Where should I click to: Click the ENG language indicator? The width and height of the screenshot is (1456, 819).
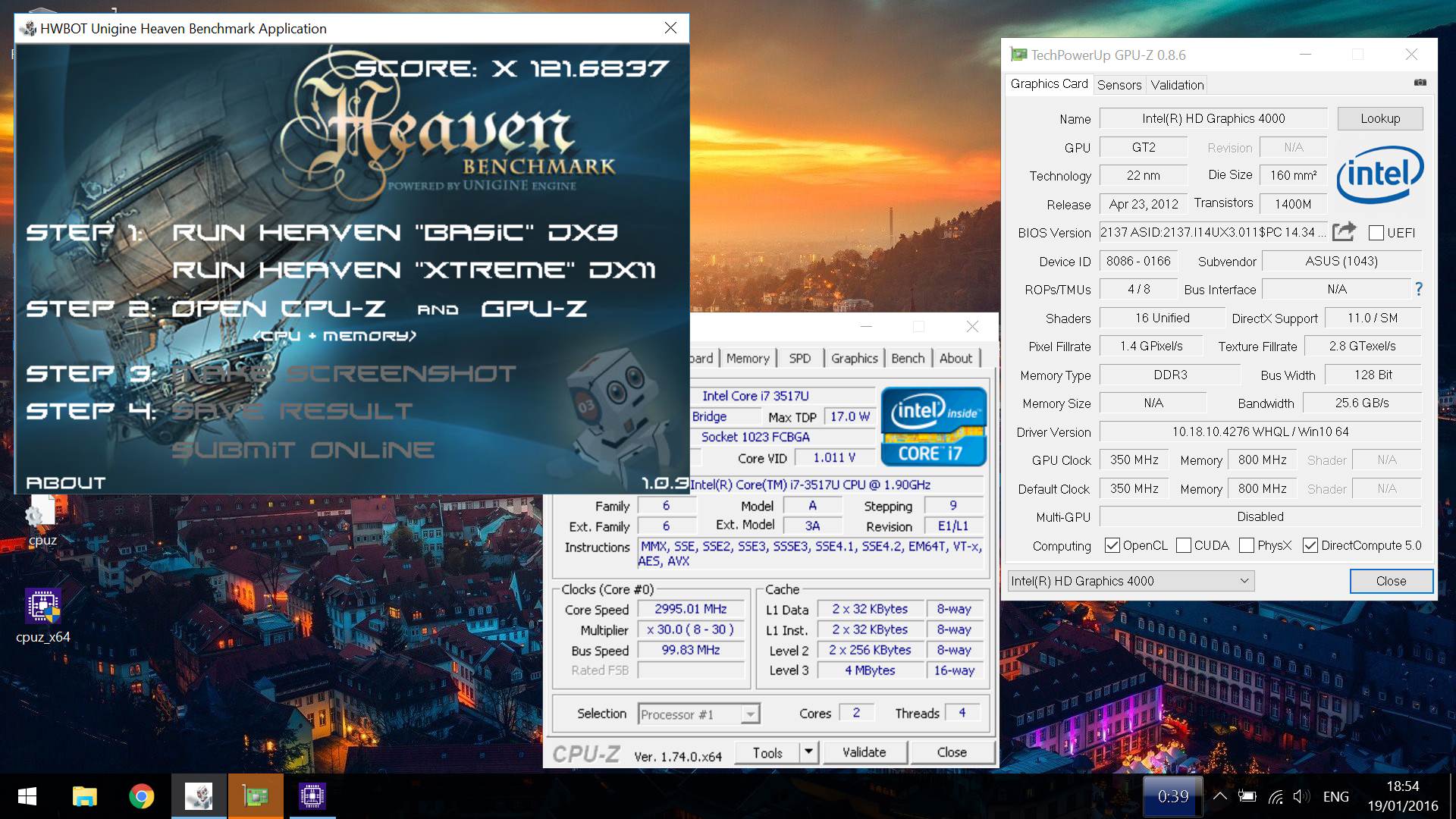(1335, 796)
